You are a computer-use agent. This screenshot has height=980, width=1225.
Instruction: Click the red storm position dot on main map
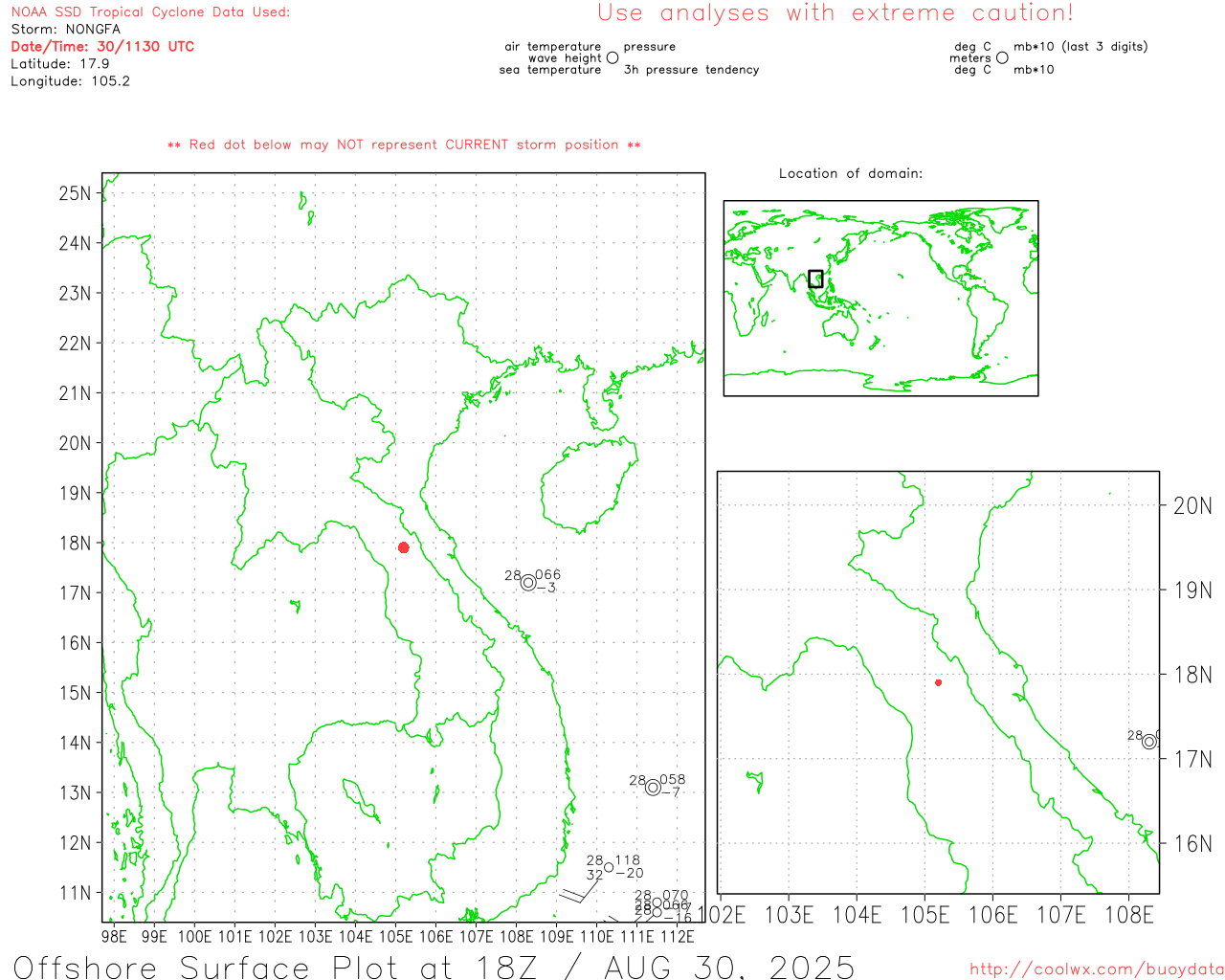[404, 547]
